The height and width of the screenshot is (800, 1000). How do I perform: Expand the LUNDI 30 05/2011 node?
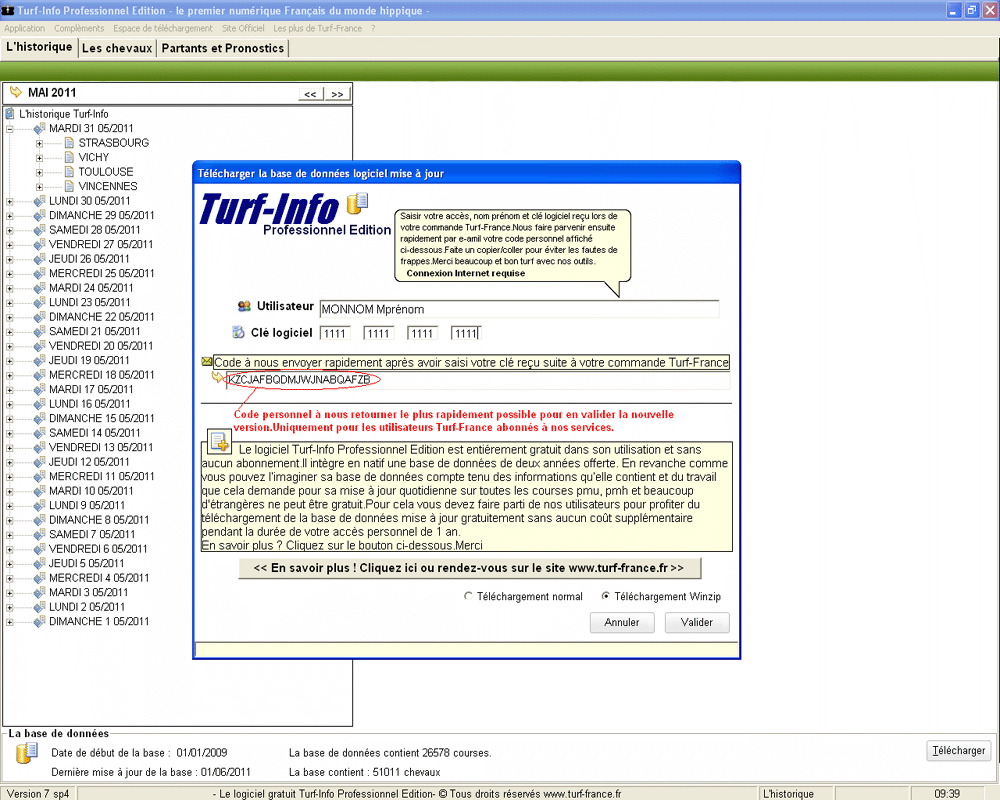(10, 202)
